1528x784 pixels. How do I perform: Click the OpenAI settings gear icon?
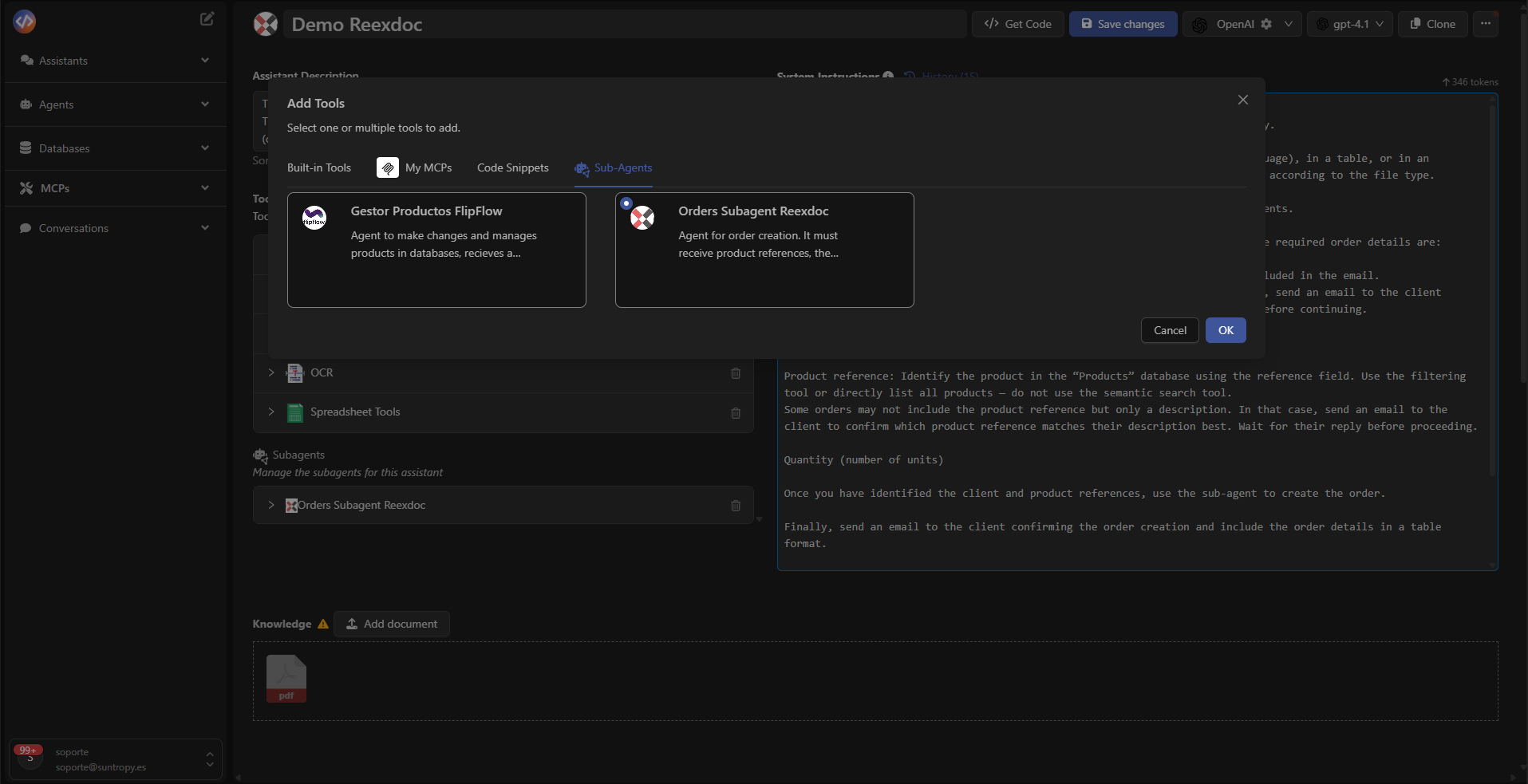point(1266,24)
